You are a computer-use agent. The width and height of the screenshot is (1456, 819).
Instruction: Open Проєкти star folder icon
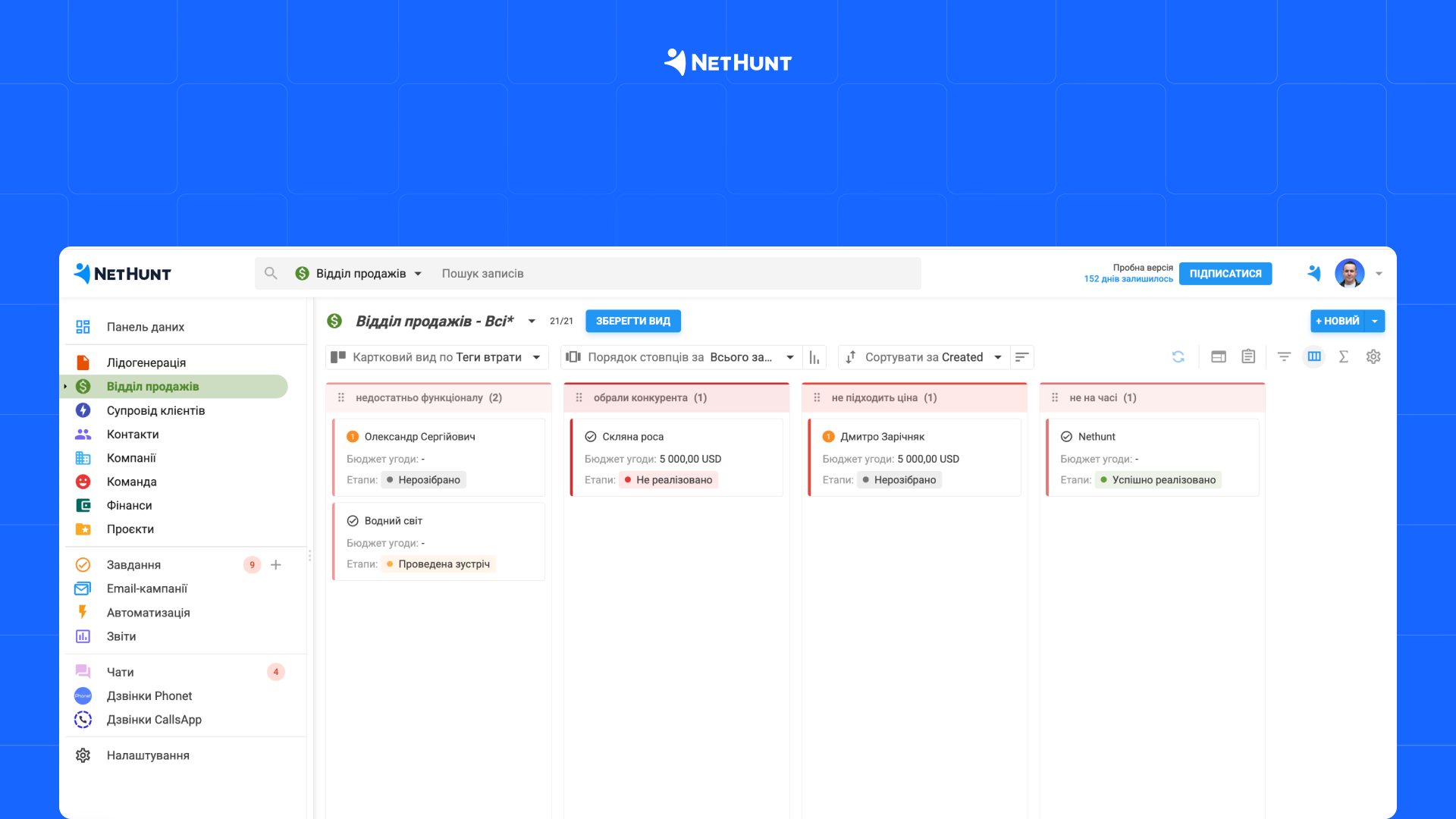83,529
